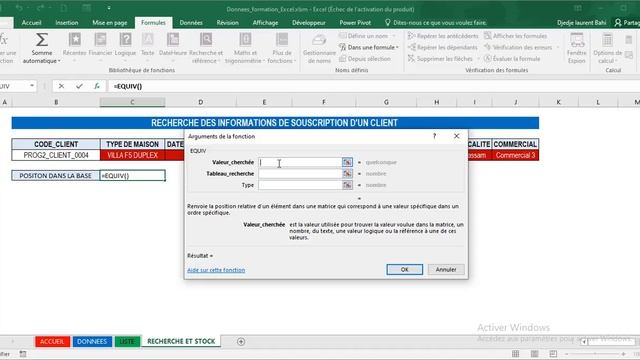This screenshot has height=360, width=640.
Task: Open Maths et trigonométrie functions
Action: pyautogui.click(x=245, y=48)
